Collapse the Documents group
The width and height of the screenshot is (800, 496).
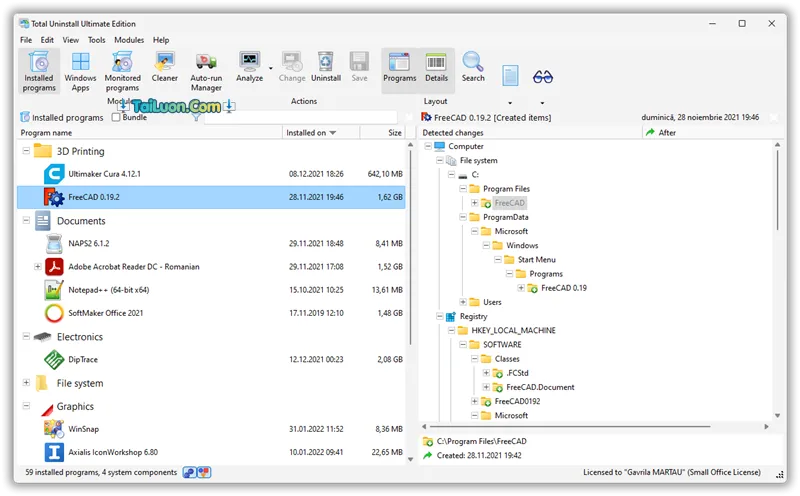[26, 220]
